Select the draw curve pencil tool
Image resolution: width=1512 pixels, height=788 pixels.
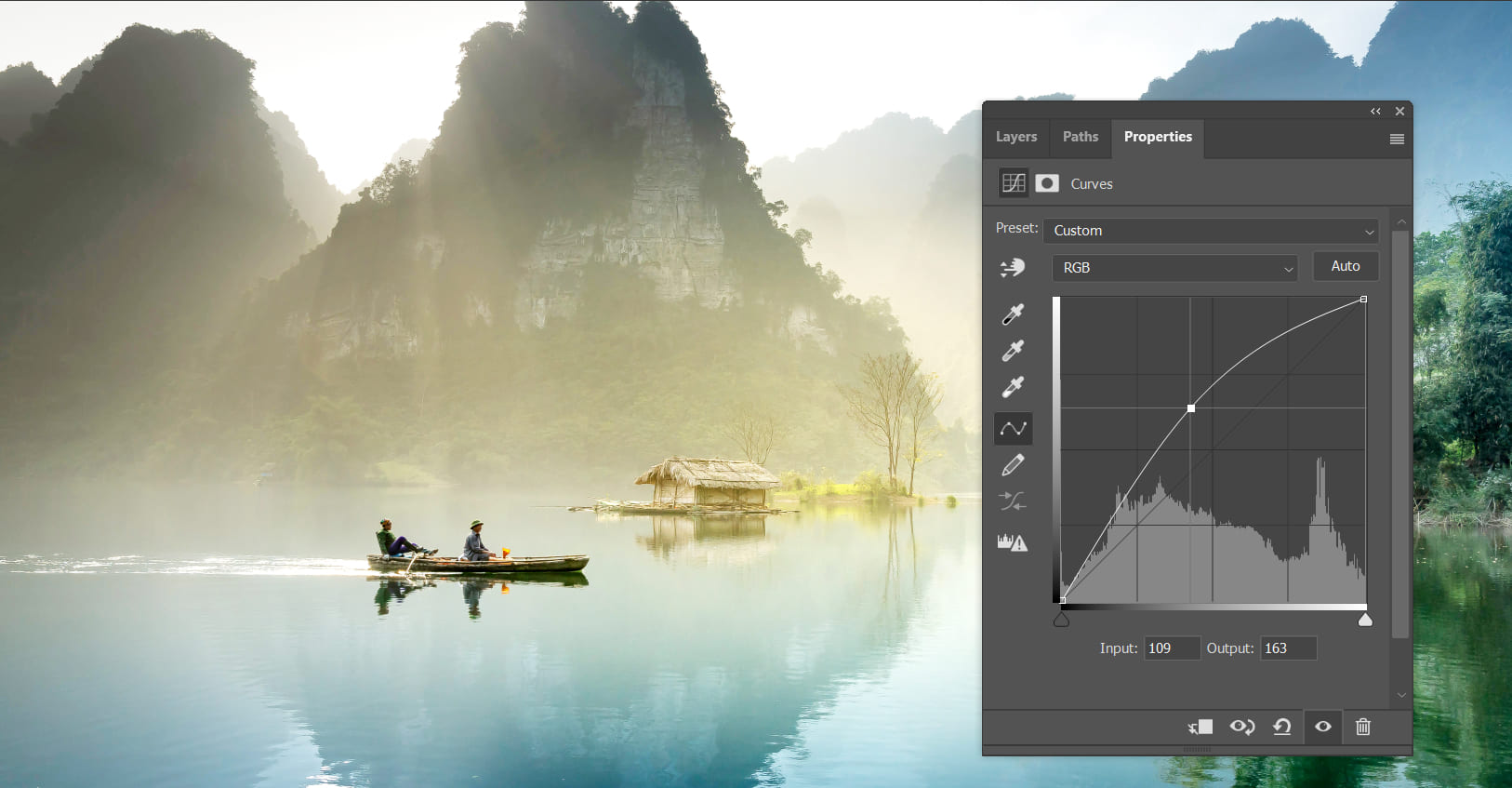click(x=1013, y=464)
